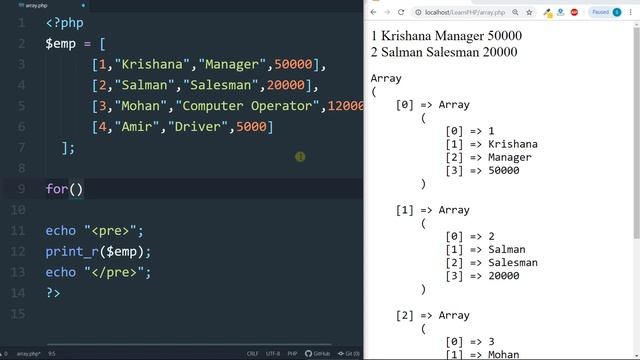640x360 pixels.
Task: Click "Driver" string on line 6
Action: [x=198, y=127]
